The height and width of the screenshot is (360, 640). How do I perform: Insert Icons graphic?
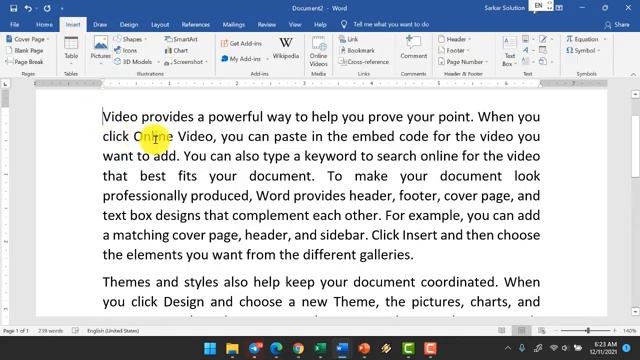pyautogui.click(x=126, y=51)
